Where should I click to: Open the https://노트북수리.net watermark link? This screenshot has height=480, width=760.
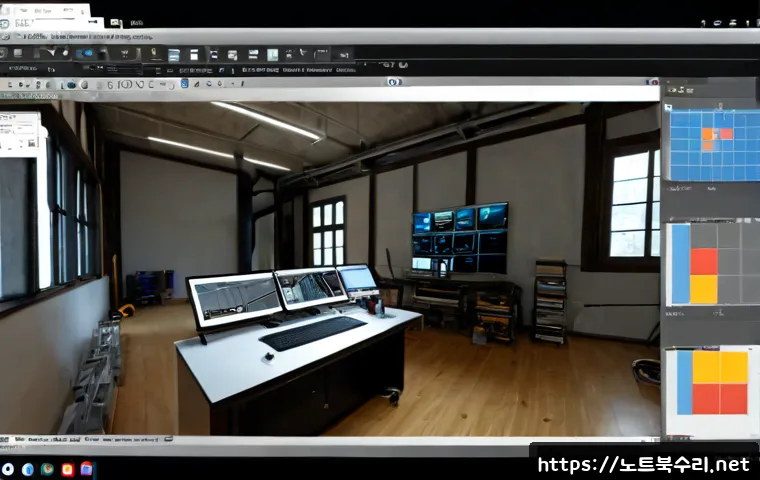[x=644, y=465]
